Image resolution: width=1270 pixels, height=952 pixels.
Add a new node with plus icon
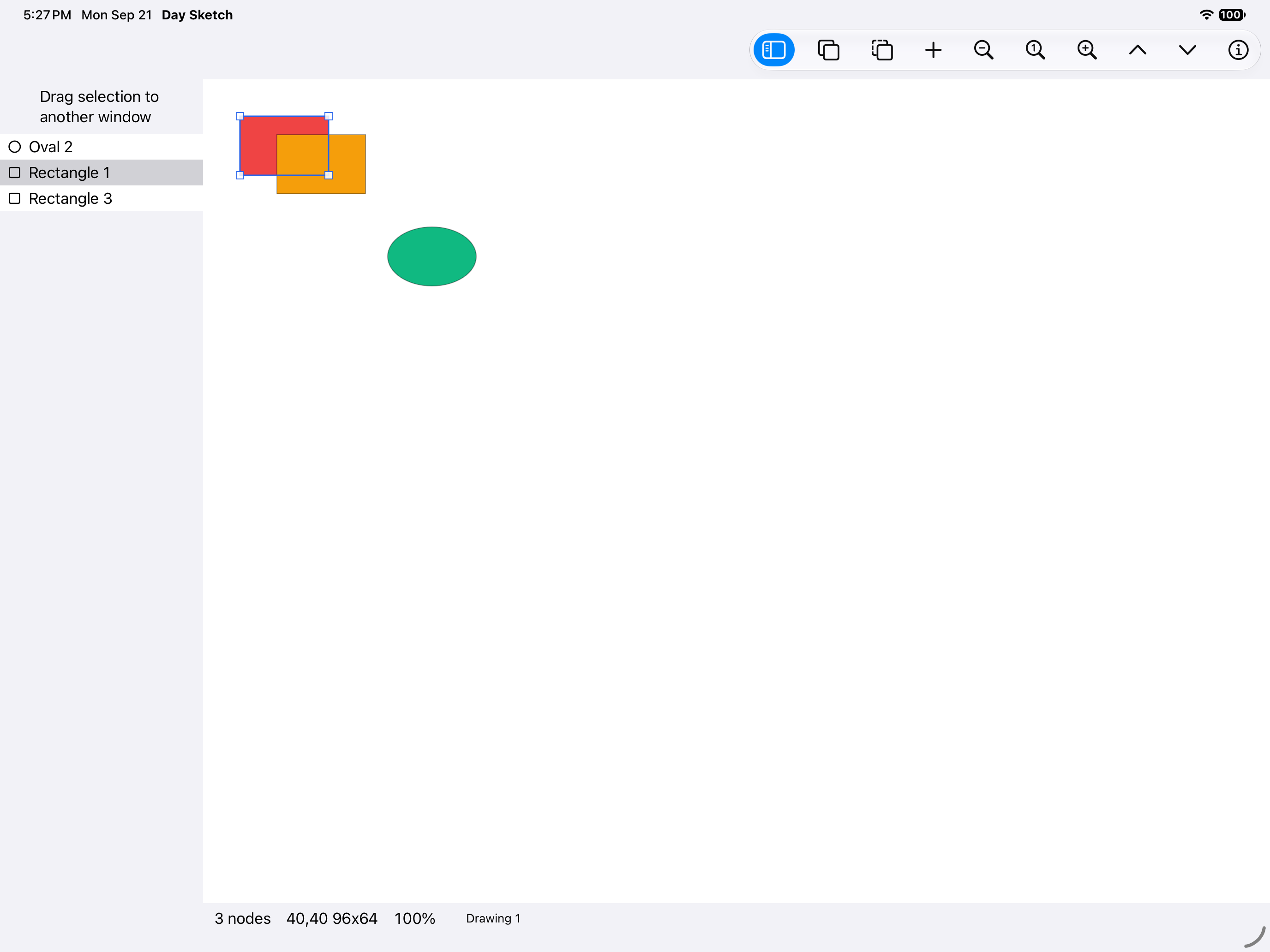933,50
